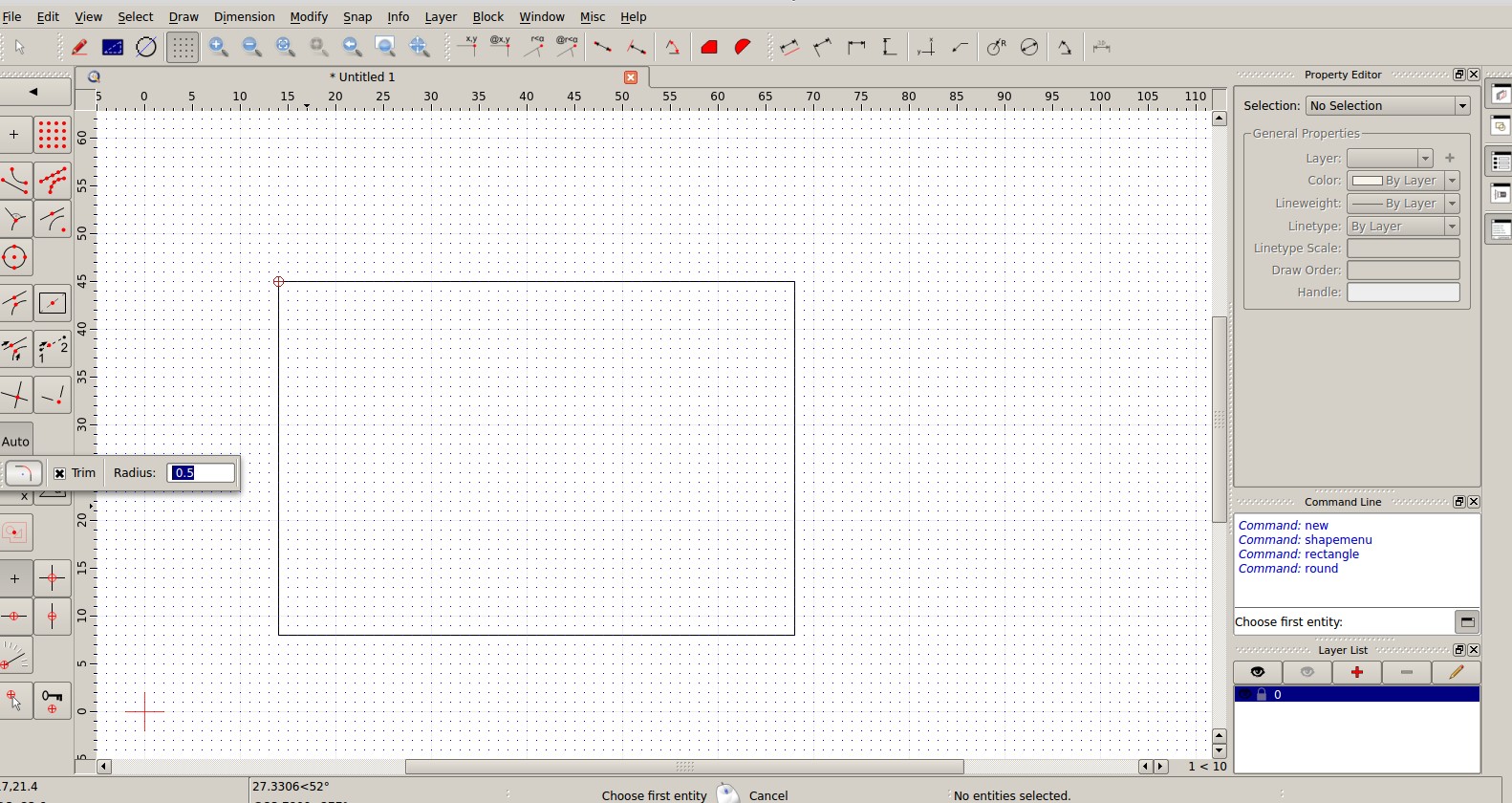Open the Linetype By Layer dropdown
The height and width of the screenshot is (803, 1512).
[1402, 227]
